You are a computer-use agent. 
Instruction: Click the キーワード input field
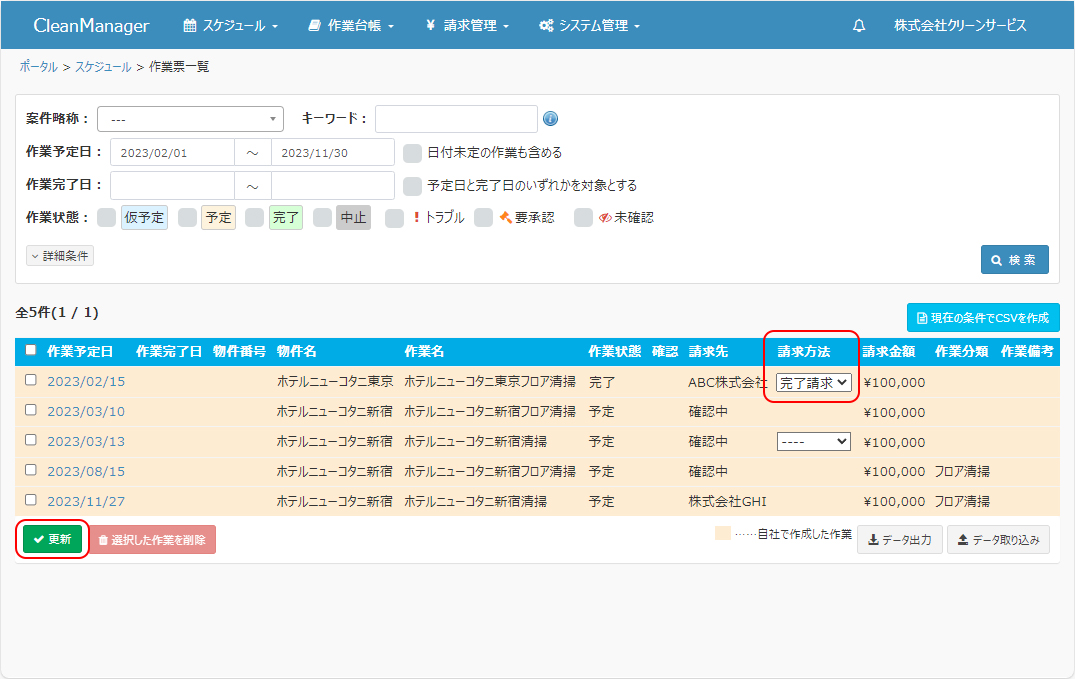pyautogui.click(x=456, y=119)
